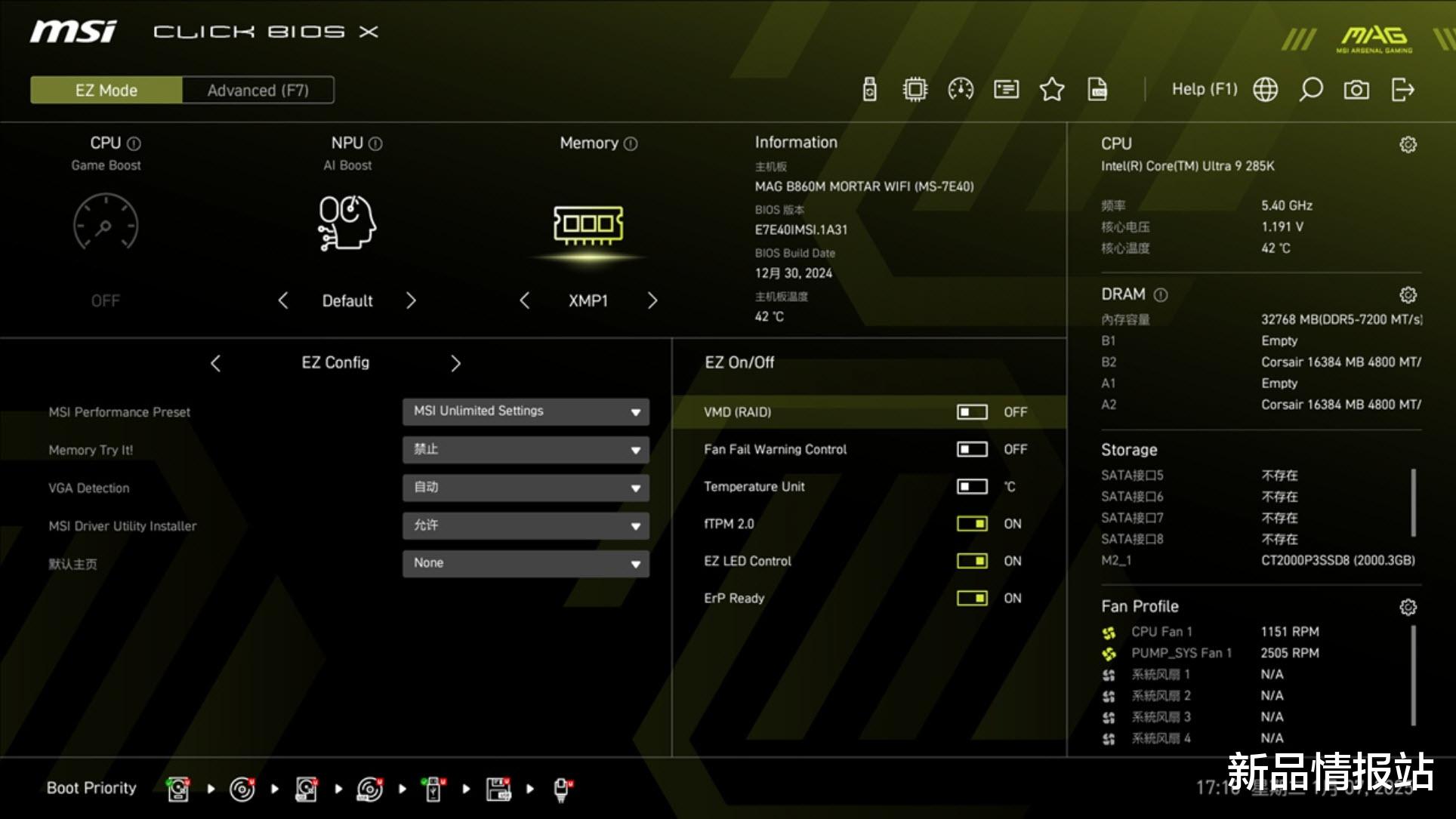
Task: Click the MSI logo
Action: [73, 31]
